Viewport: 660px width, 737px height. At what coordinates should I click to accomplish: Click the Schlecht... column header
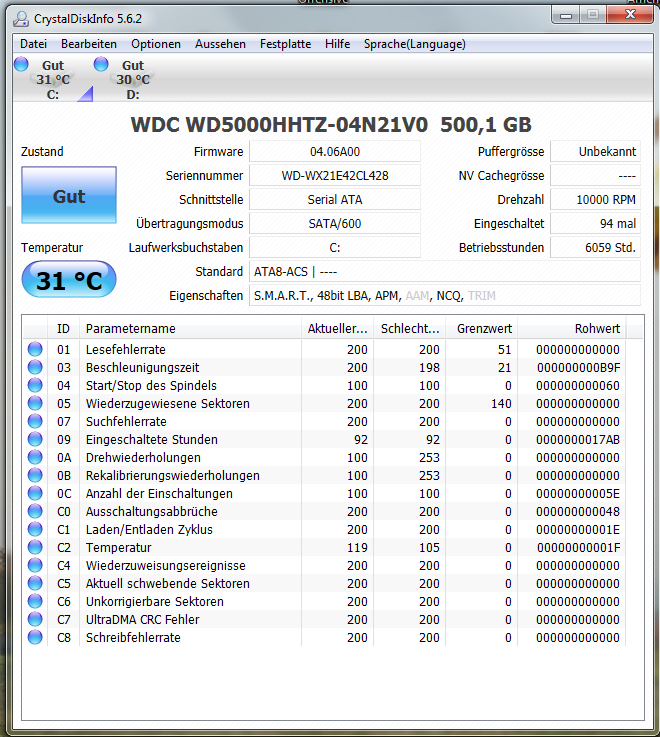pos(409,329)
